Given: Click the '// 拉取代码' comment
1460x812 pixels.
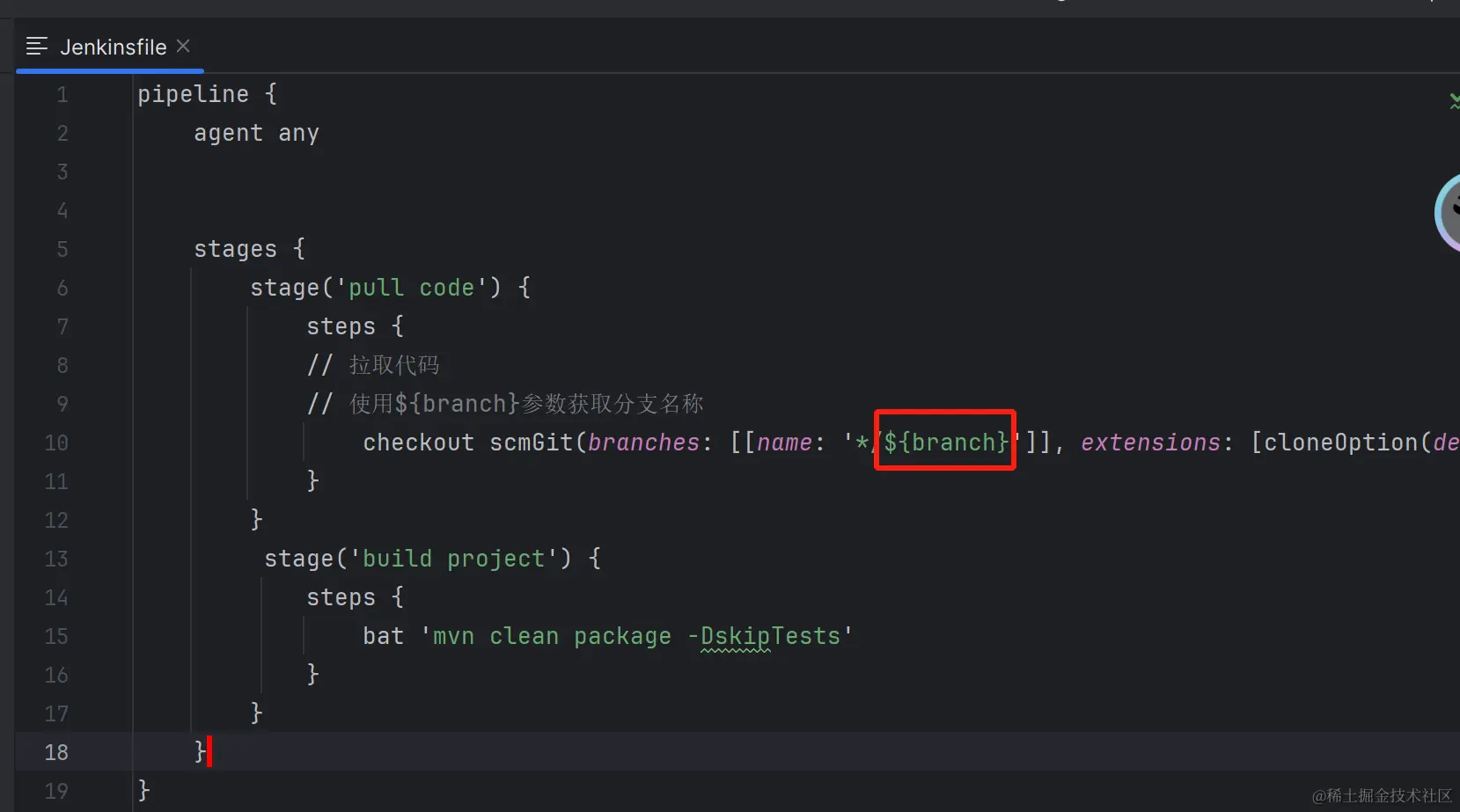Looking at the screenshot, I should pos(373,365).
